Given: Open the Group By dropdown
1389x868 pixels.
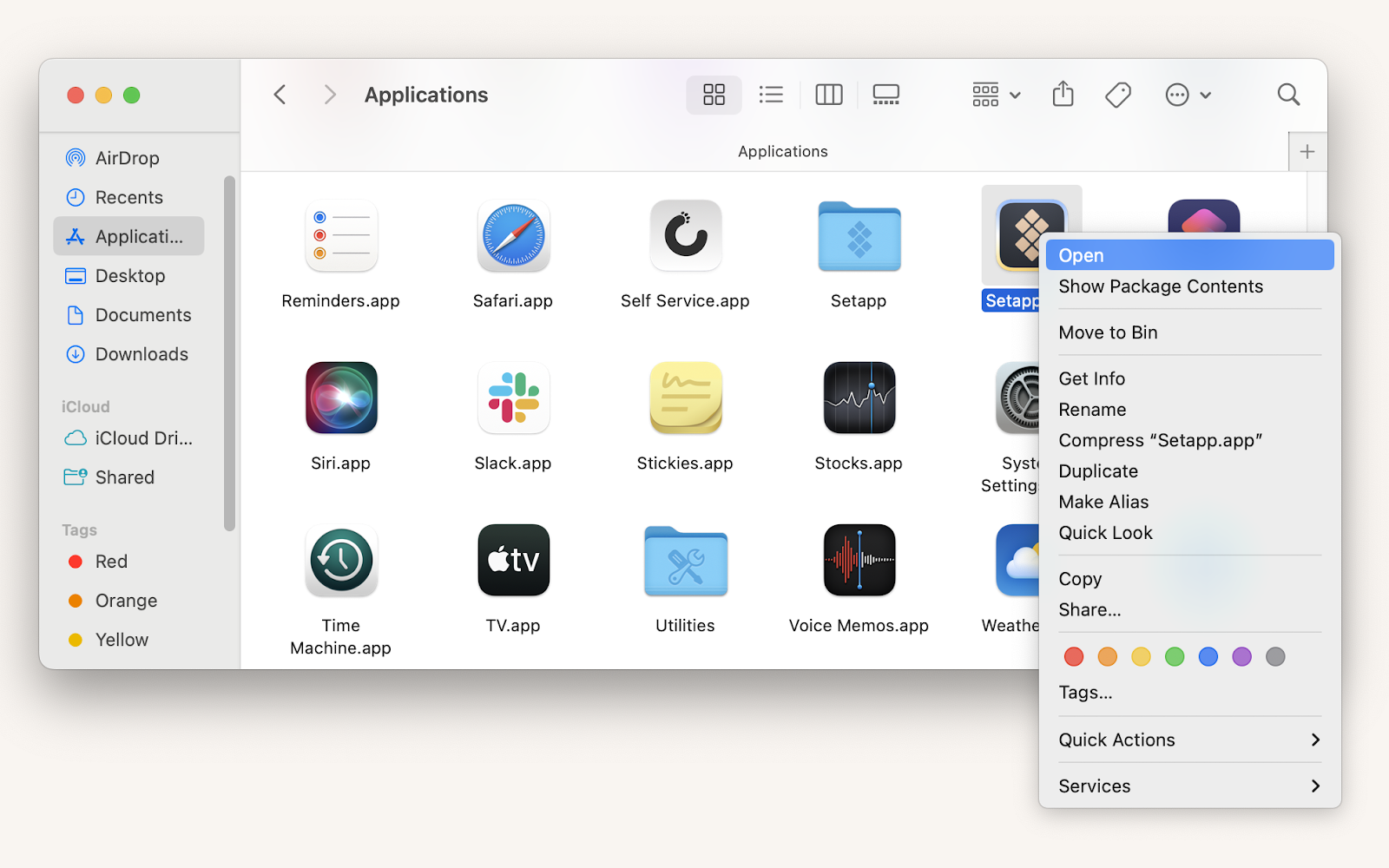Looking at the screenshot, I should coord(996,95).
